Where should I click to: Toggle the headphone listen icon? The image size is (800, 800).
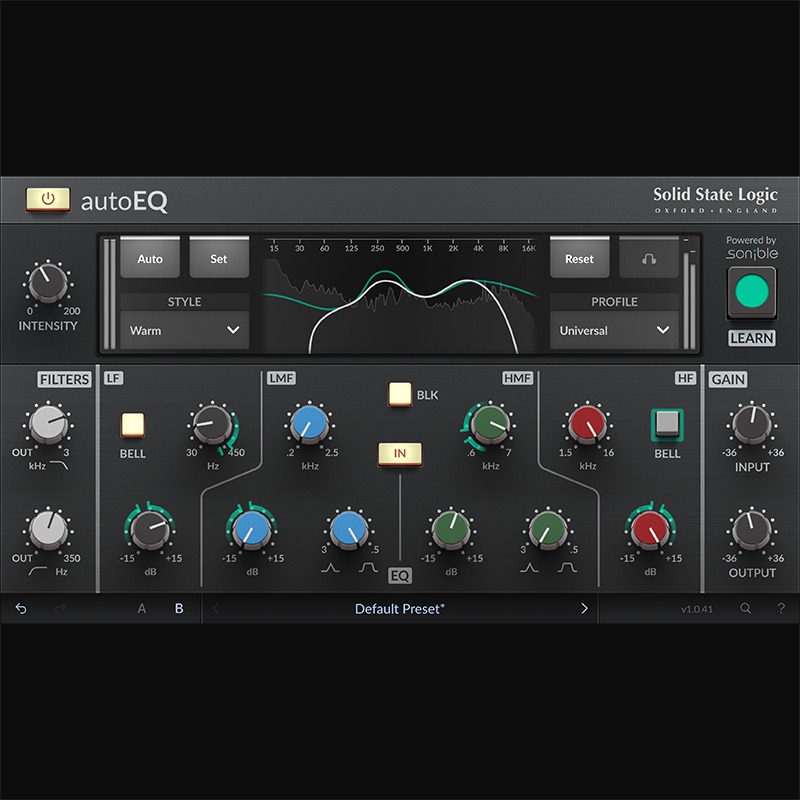click(649, 258)
